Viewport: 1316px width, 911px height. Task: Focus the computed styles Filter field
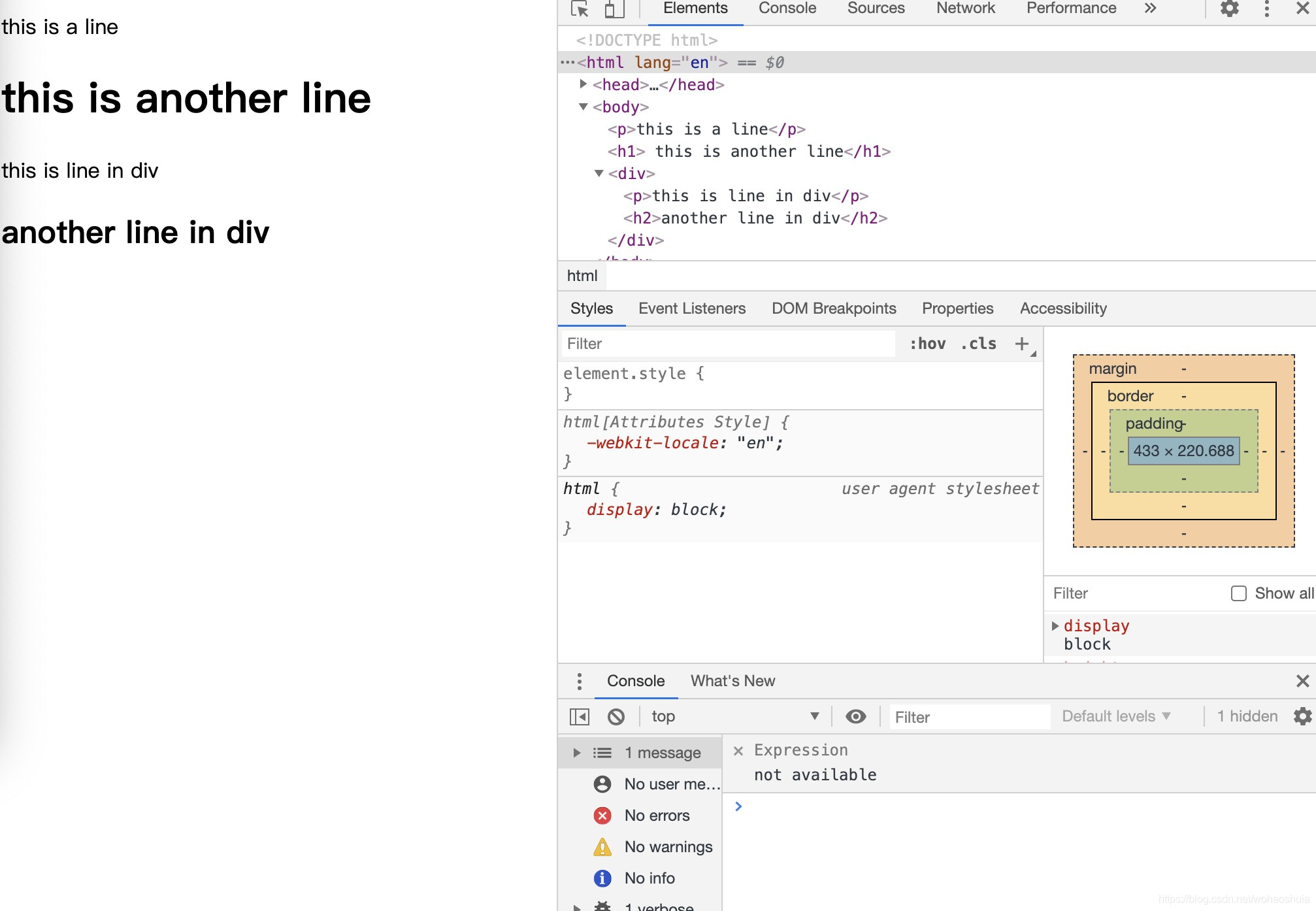[x=1134, y=593]
